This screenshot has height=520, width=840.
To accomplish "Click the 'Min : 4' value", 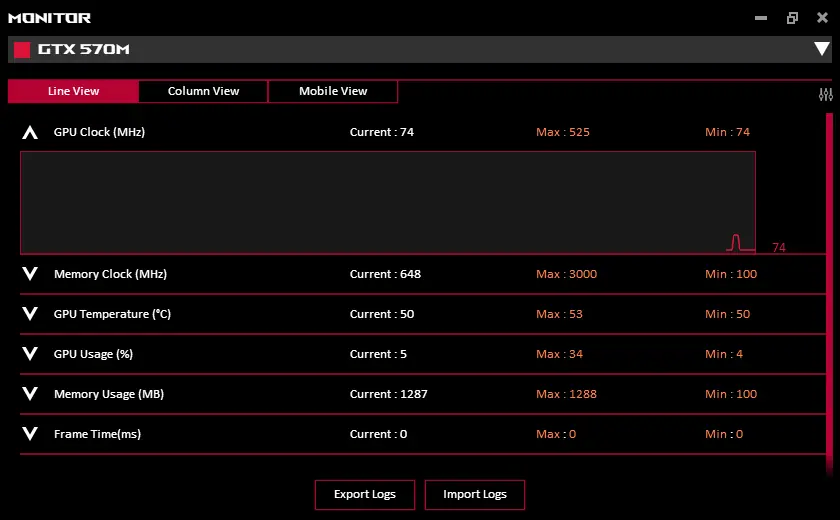I will coord(724,354).
